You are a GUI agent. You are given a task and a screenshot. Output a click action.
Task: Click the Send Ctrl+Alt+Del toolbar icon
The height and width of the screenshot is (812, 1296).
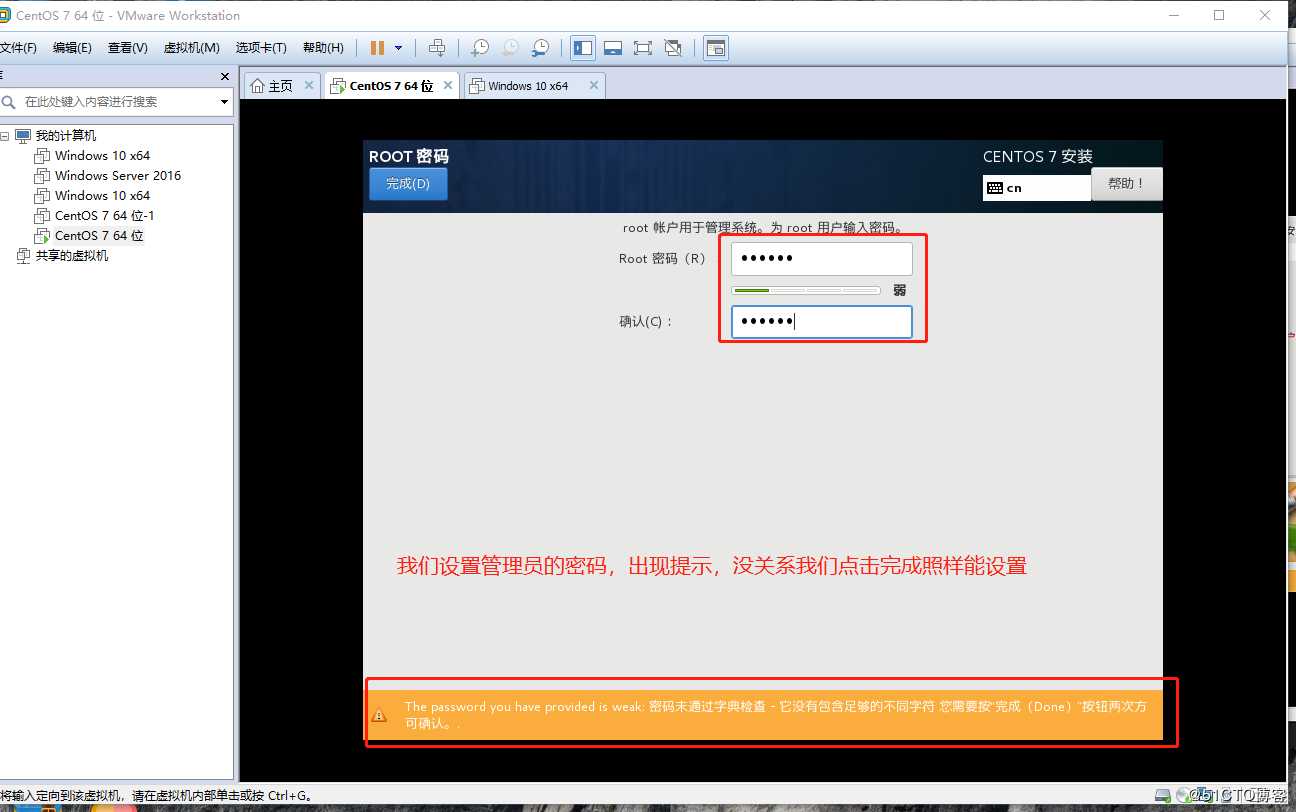437,48
